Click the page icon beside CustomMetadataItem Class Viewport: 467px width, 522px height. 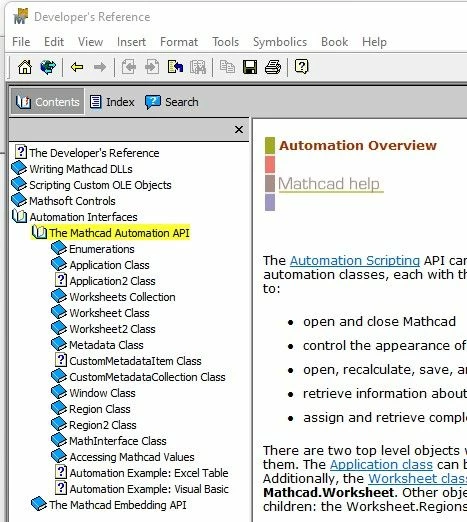pos(61,360)
